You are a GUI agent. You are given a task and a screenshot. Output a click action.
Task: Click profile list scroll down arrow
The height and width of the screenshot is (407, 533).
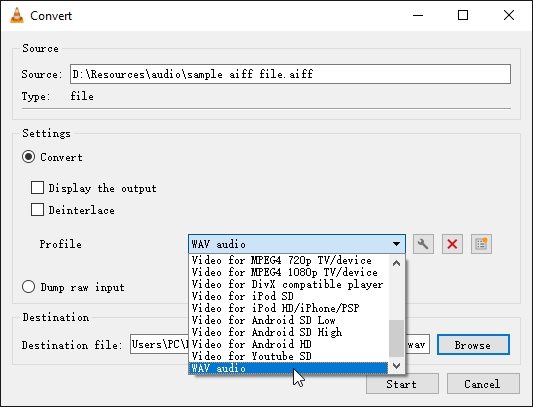click(x=396, y=366)
